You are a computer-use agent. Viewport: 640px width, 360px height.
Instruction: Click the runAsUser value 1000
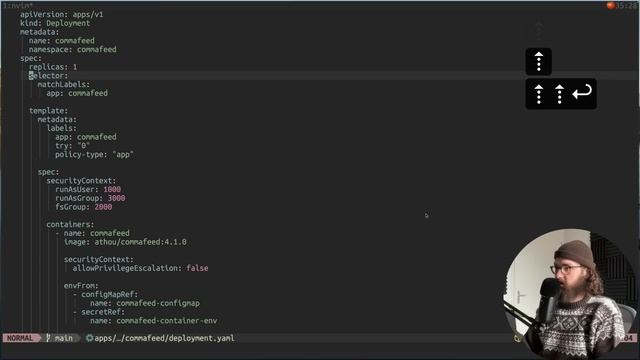point(112,189)
